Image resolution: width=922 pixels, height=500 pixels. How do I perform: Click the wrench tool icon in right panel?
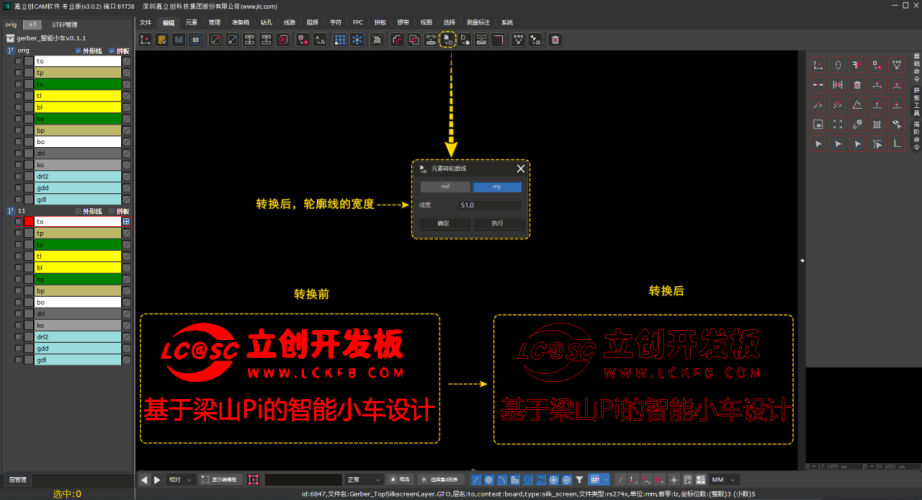tap(896, 124)
